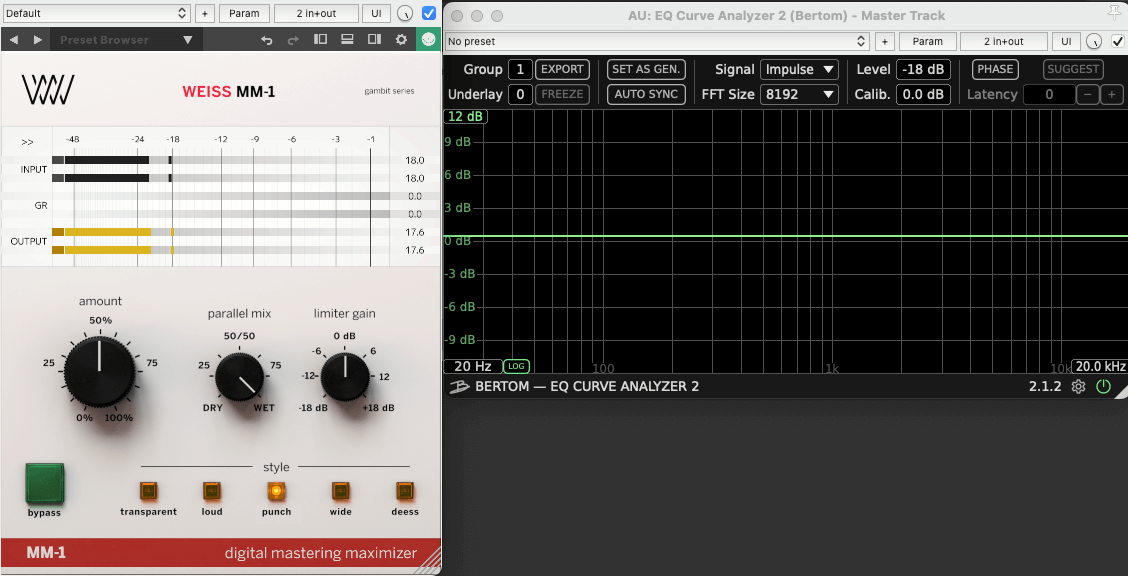
Task: Uncheck the Weiss plugin enable checkbox
Action: tap(429, 13)
